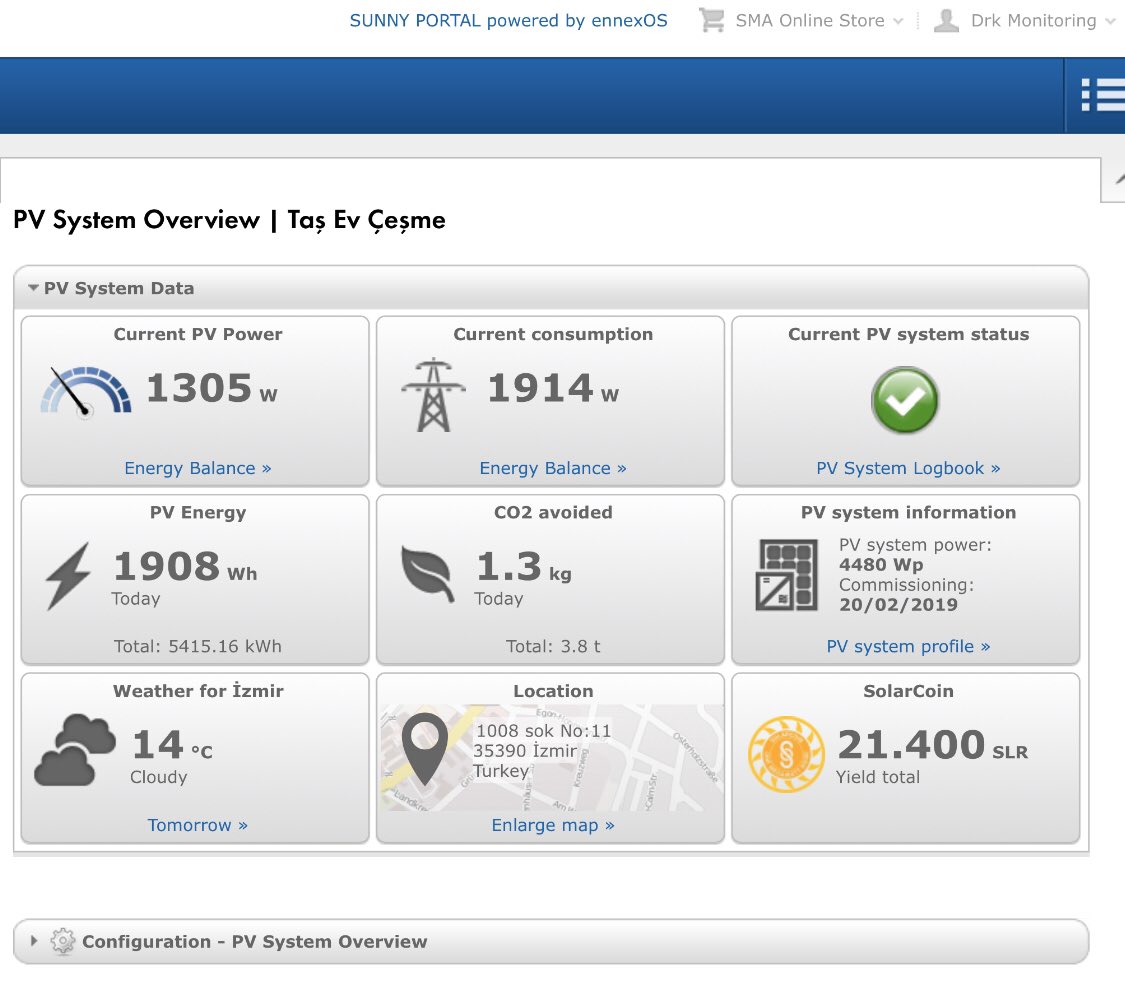
Task: Click the 1908 Wh energy value
Action: click(x=185, y=566)
